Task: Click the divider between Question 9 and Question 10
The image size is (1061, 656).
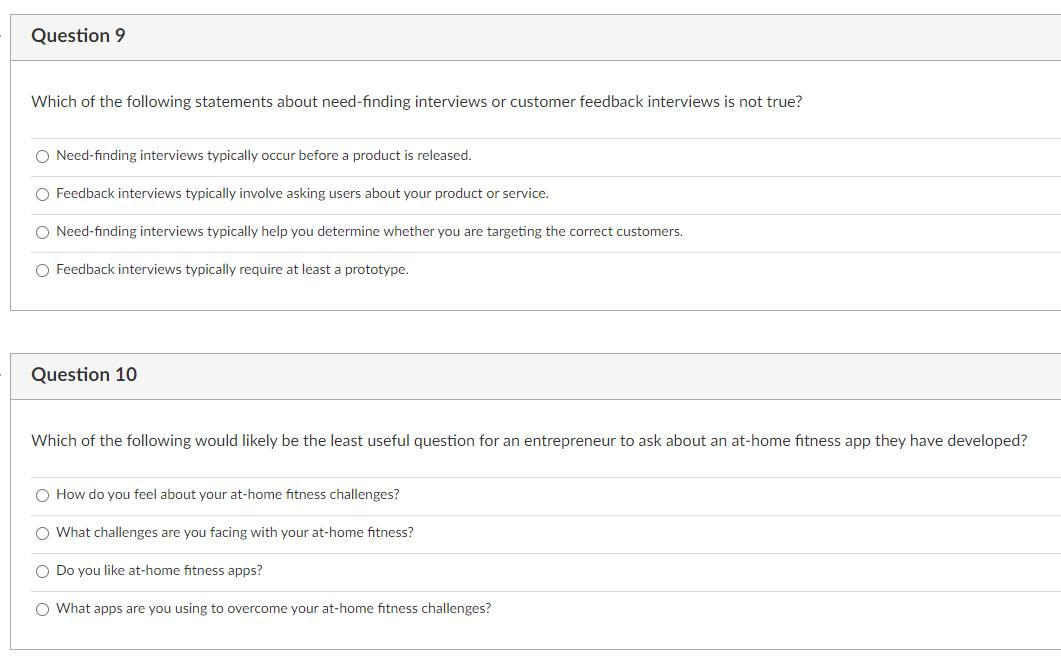Action: (x=530, y=330)
